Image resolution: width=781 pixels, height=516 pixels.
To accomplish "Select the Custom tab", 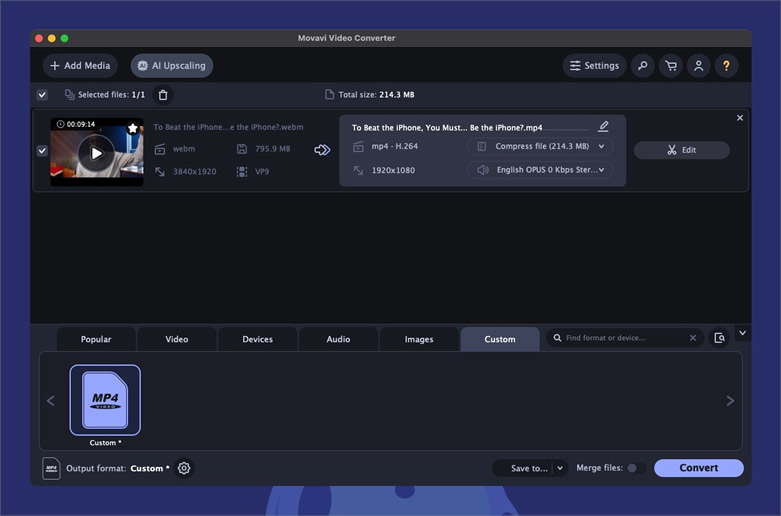I will 500,339.
